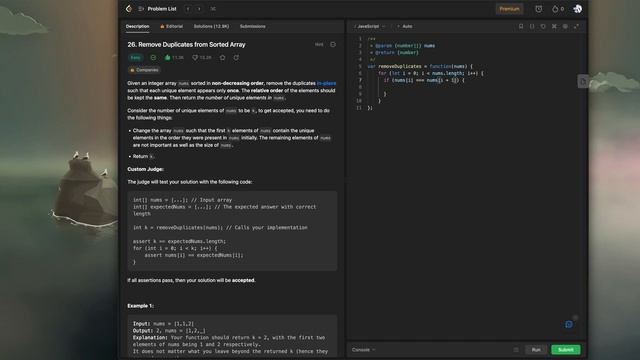Reset code to default icon

(x=543, y=26)
